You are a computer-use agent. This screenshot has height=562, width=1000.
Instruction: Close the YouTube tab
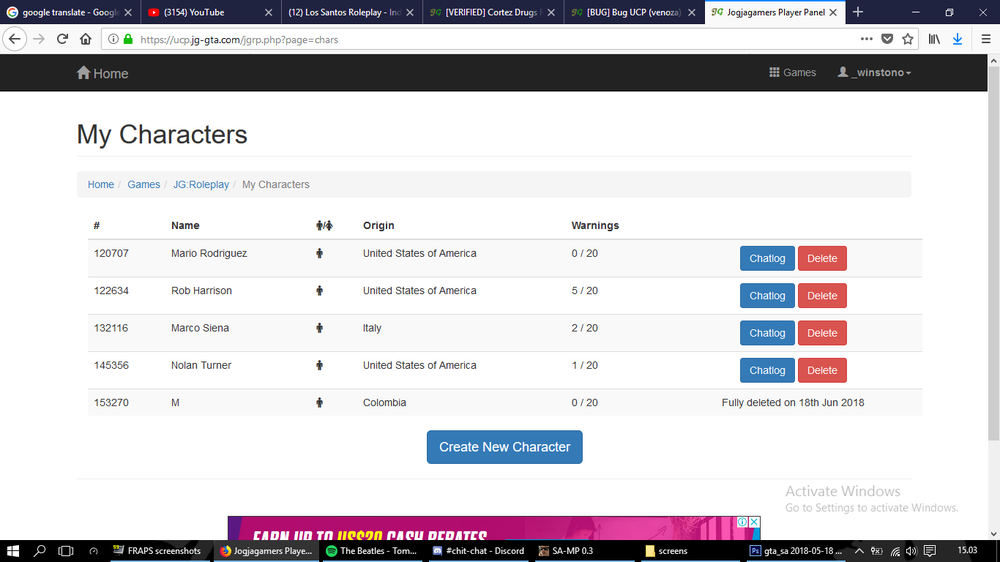[268, 13]
